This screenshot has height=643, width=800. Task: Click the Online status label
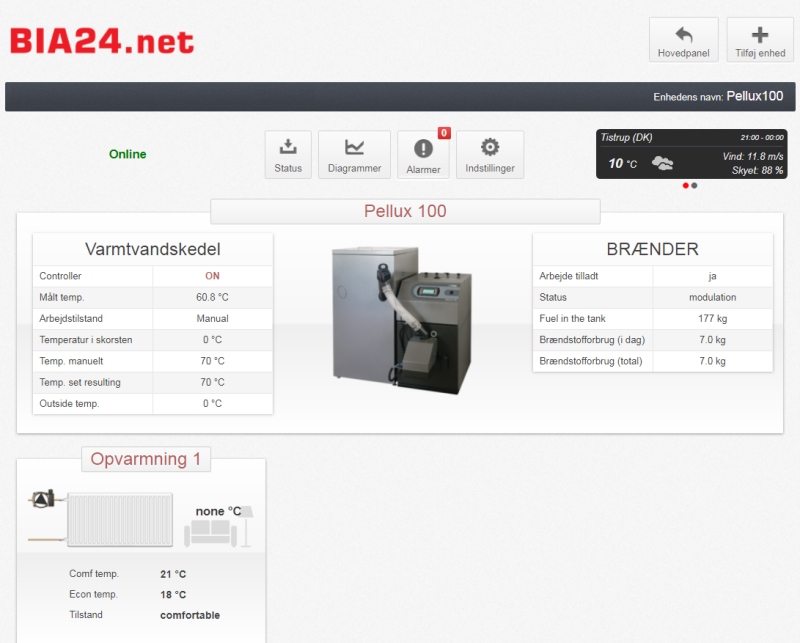tap(128, 154)
